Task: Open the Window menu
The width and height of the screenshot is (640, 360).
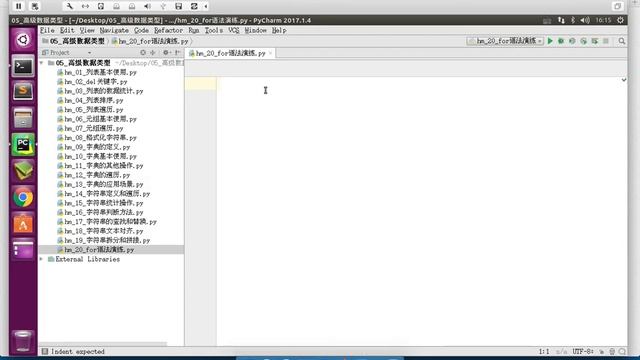Action: tap(256, 31)
